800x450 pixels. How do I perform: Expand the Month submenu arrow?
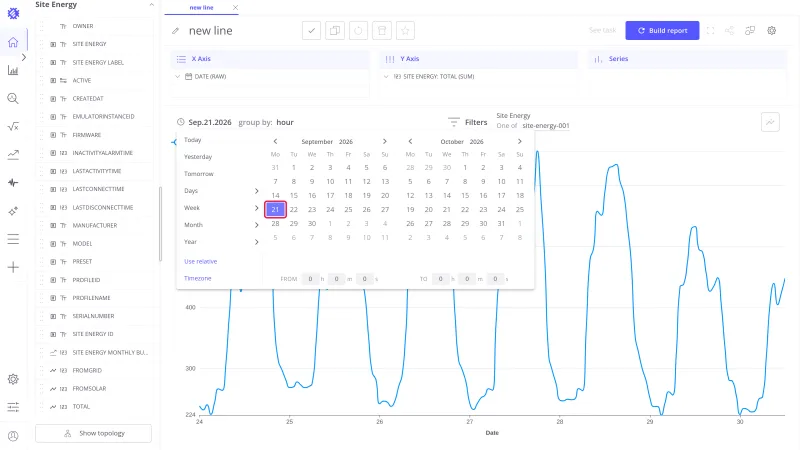click(257, 225)
